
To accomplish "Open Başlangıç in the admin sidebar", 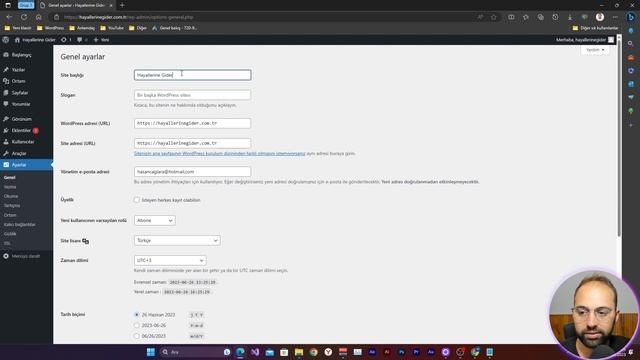I will tap(27, 55).
